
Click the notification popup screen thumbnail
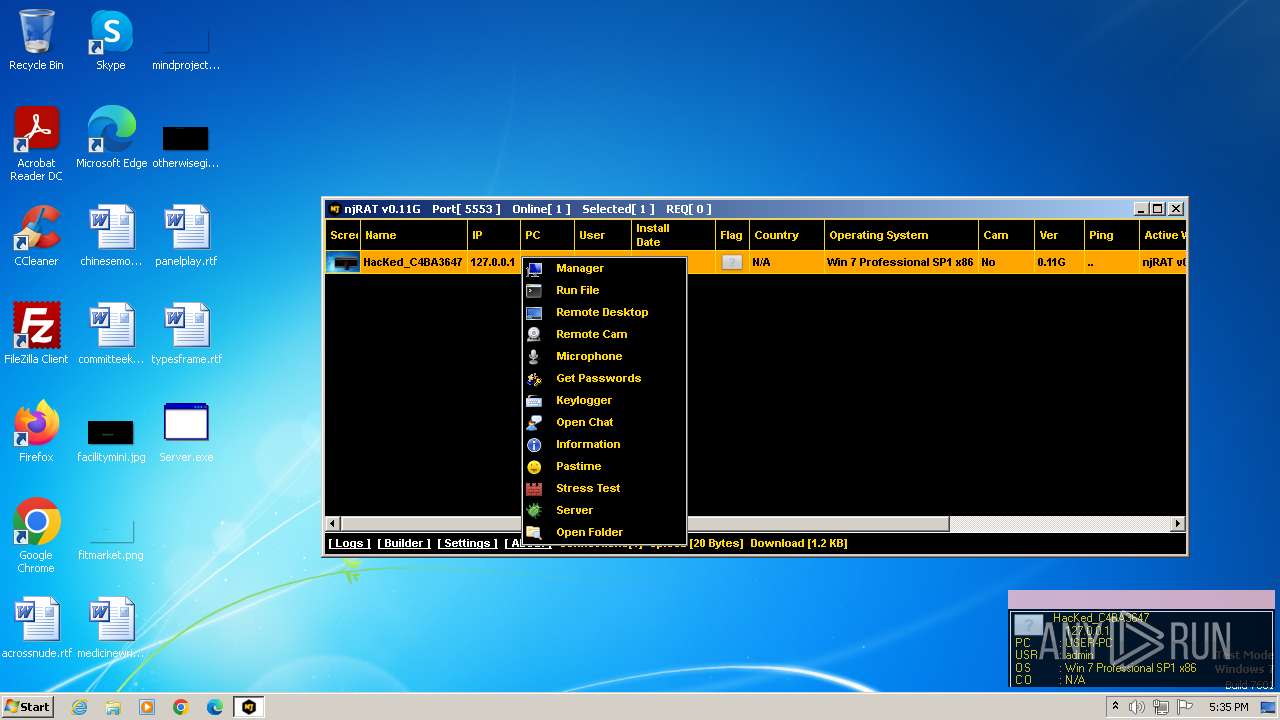tap(1028, 626)
